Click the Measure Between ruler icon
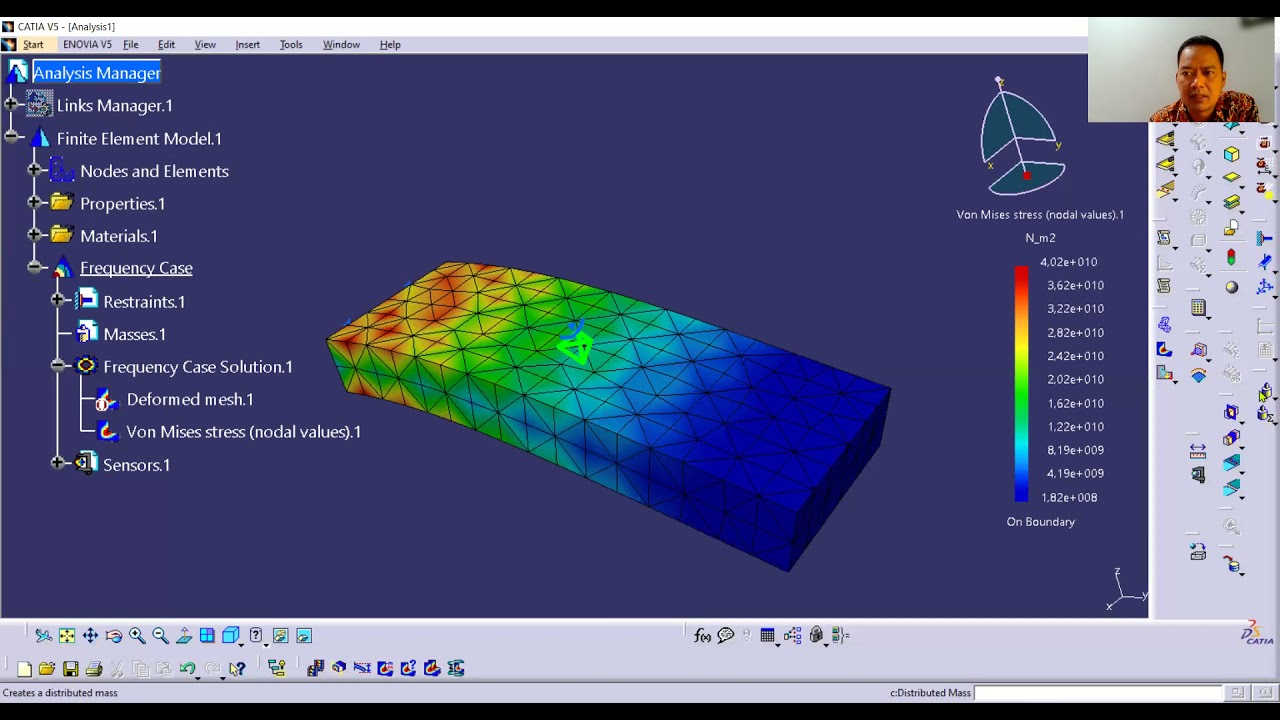Viewport: 1280px width, 720px height. [x=1198, y=452]
